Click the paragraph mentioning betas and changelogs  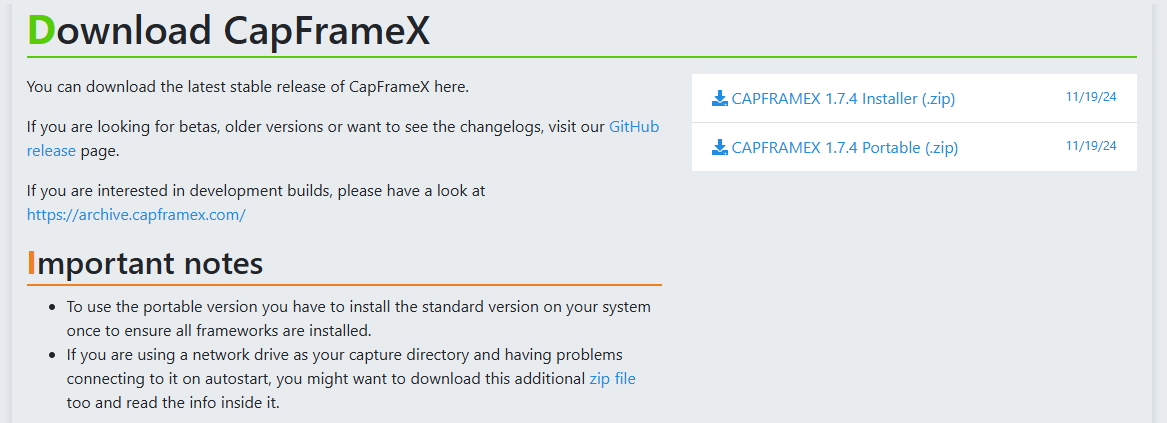[x=300, y=128]
